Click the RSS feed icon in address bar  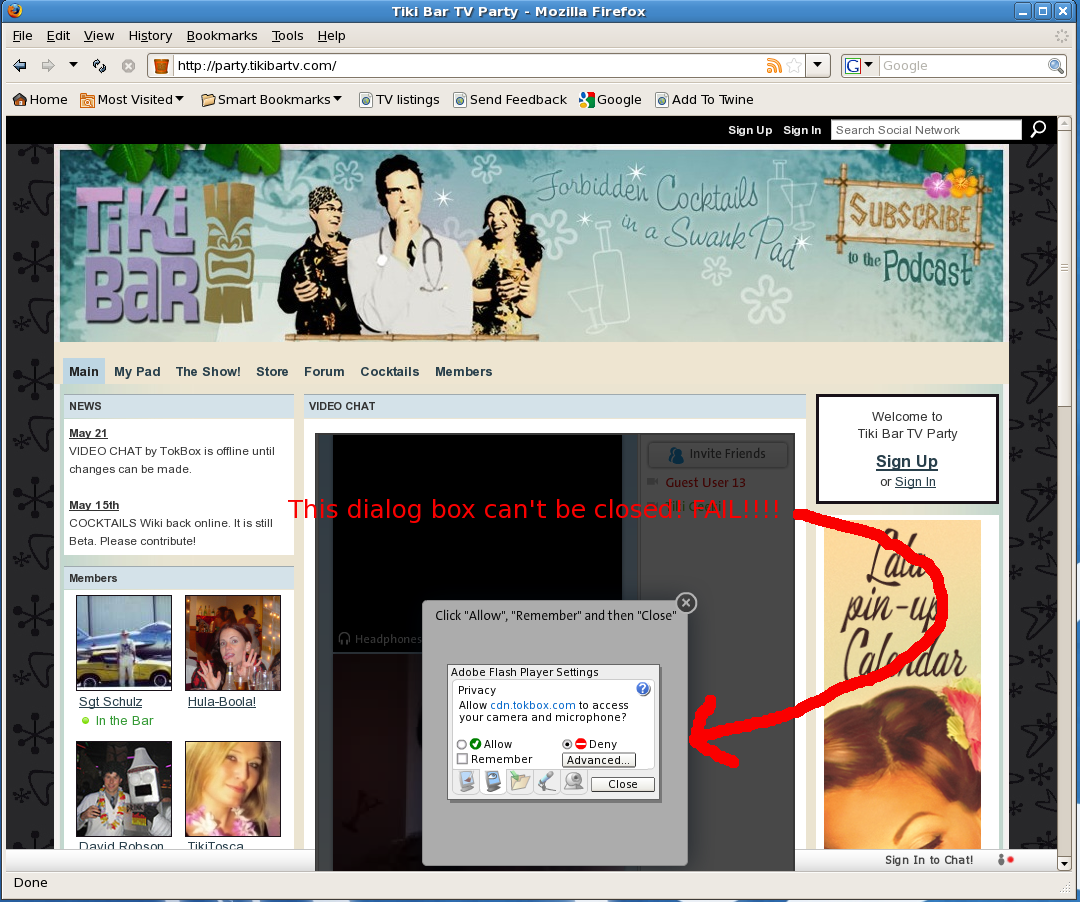click(x=774, y=66)
